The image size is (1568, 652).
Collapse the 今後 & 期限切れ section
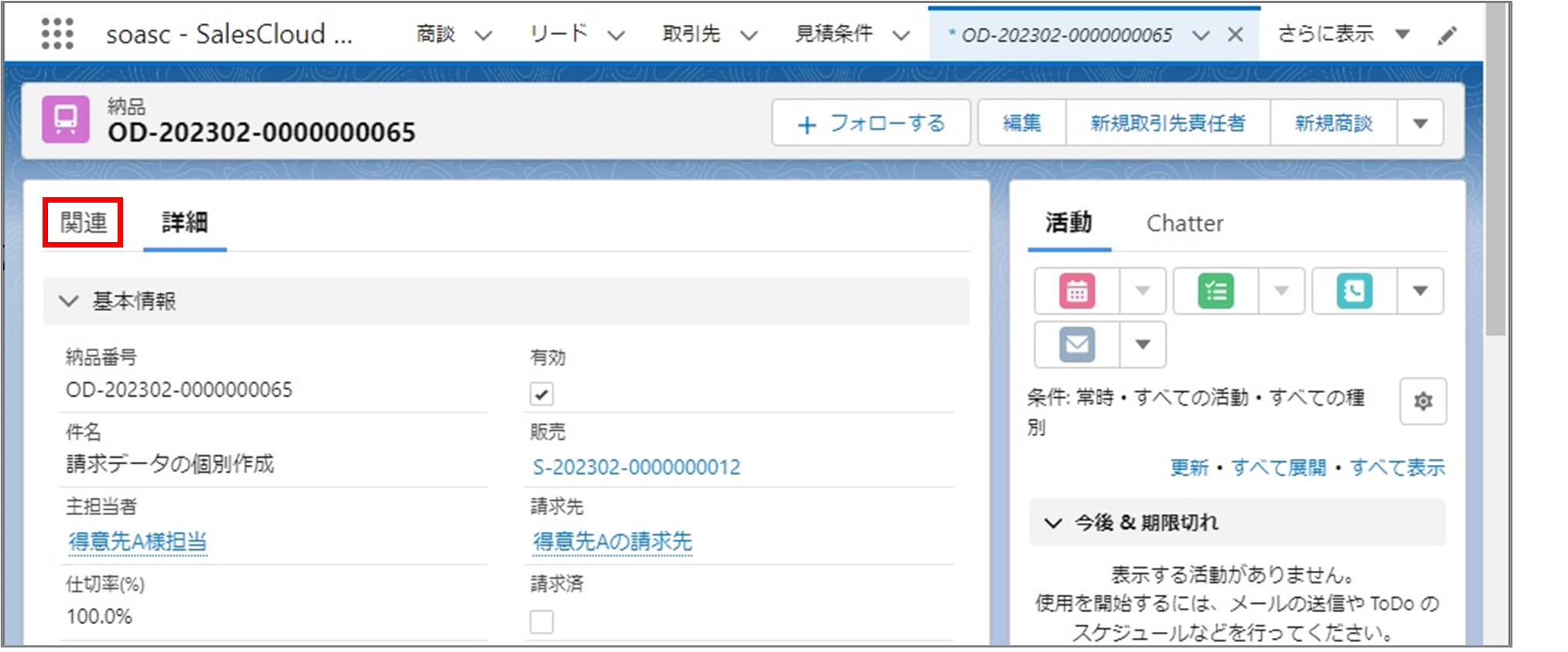(1237, 523)
